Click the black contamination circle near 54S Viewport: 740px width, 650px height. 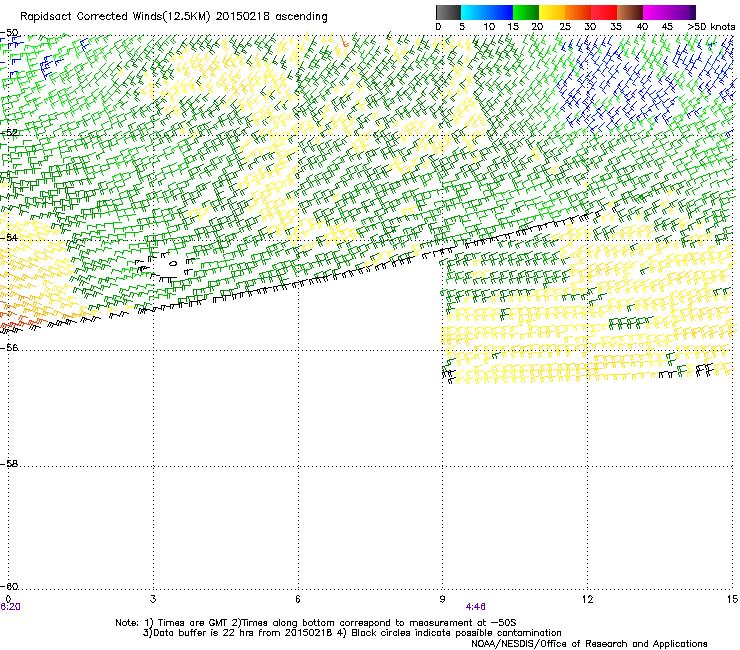point(173,263)
